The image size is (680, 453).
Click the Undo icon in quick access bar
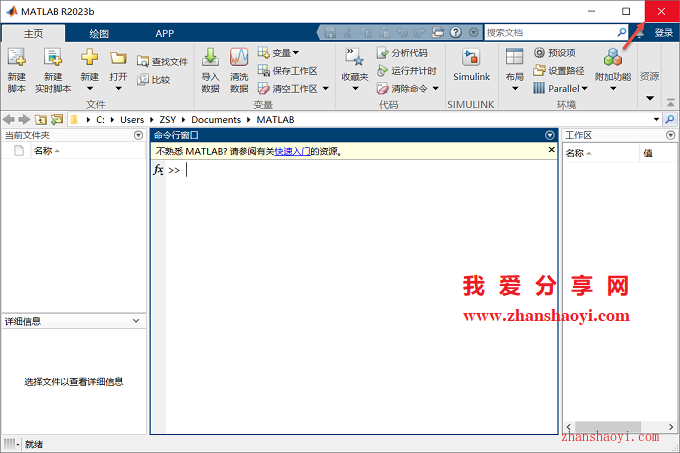coord(402,33)
